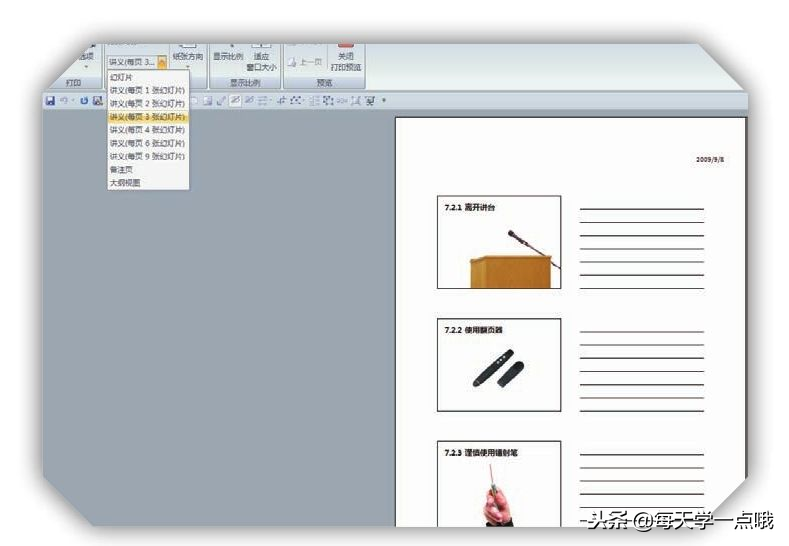Click 适应窗口大小 fit to window button
The image size is (789, 546).
pos(261,59)
